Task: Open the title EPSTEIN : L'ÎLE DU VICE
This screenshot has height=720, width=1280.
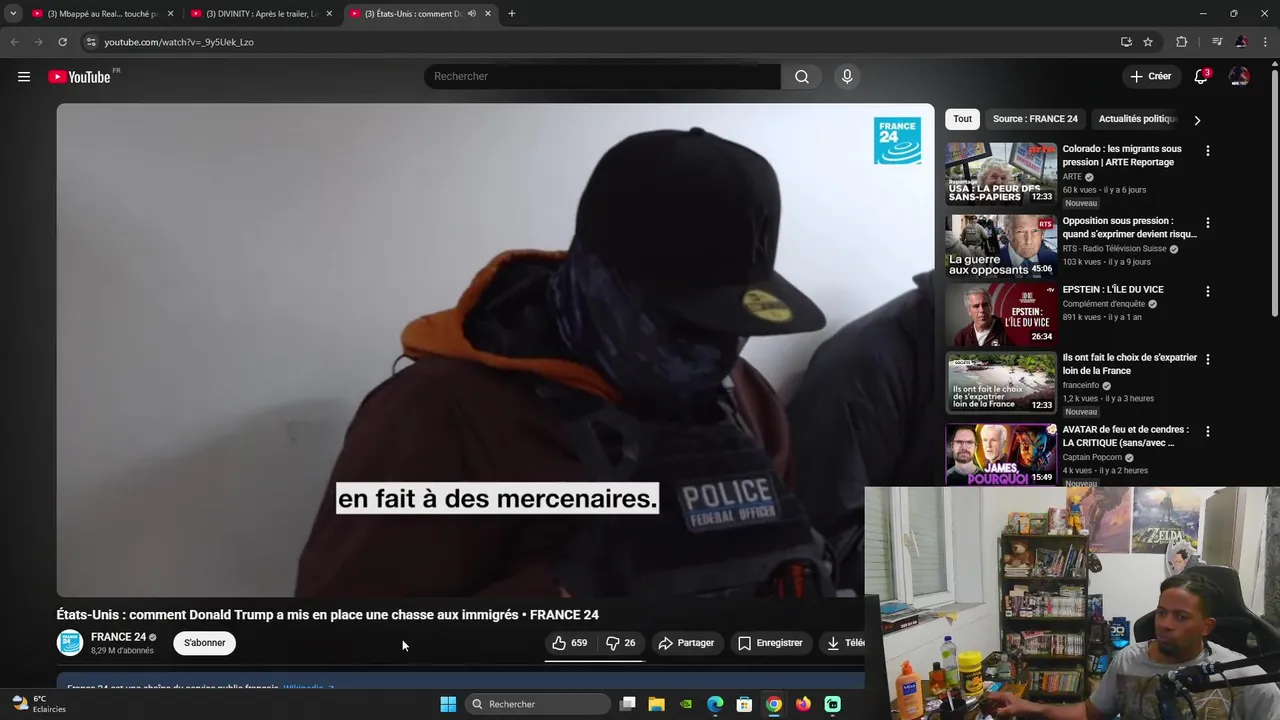Action: (1113, 290)
